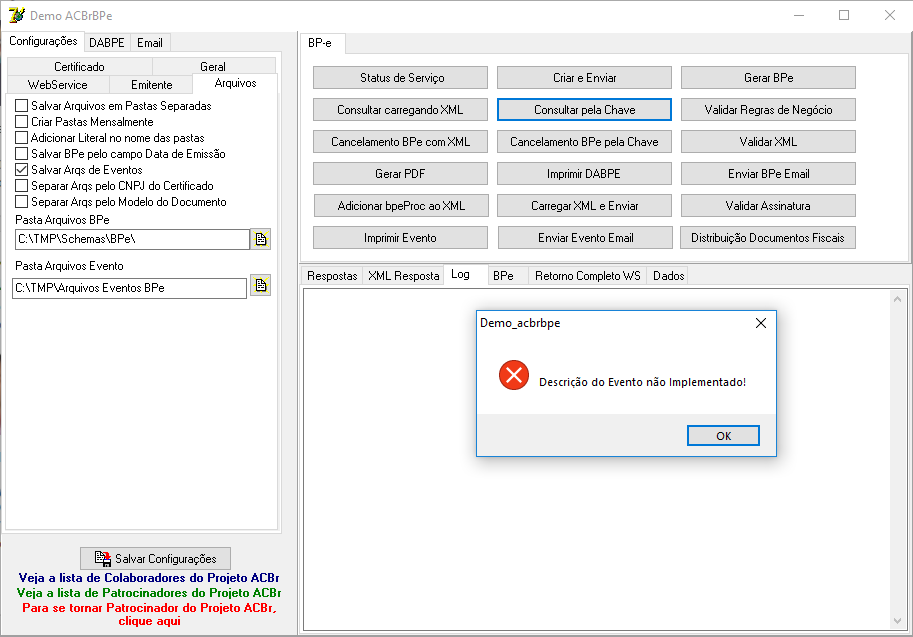Open the Retorno Completo WS tab
Image resolution: width=913 pixels, height=637 pixels.
coord(588,275)
